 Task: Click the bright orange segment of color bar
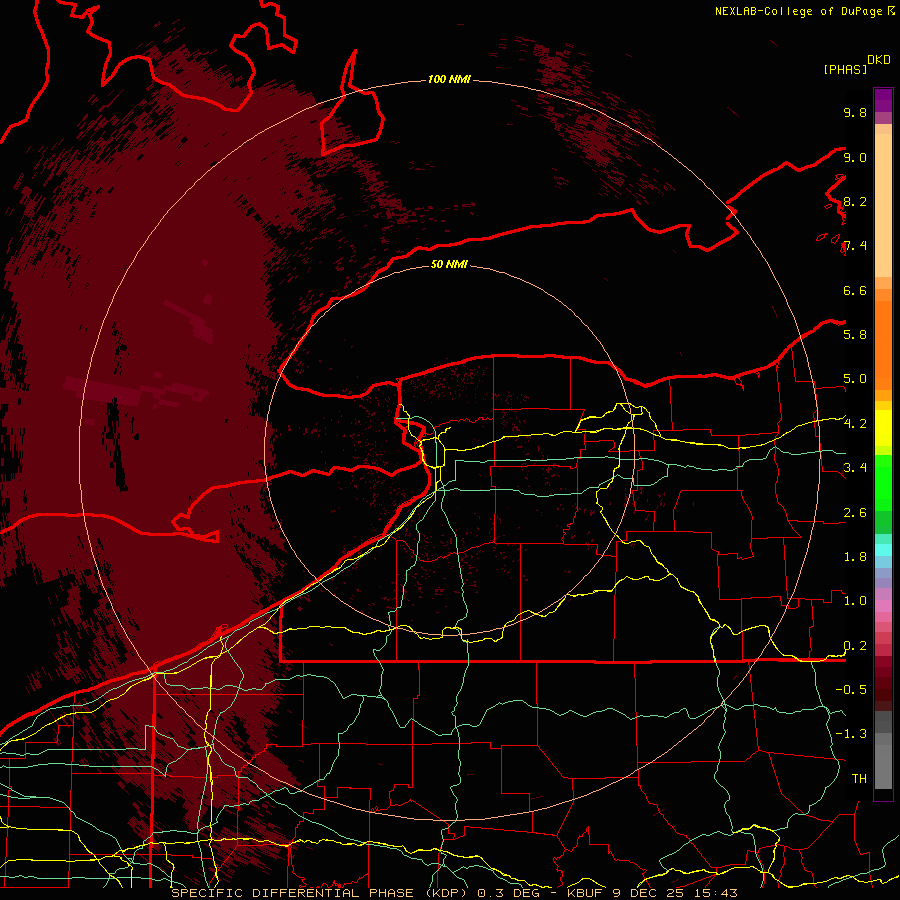point(883,344)
